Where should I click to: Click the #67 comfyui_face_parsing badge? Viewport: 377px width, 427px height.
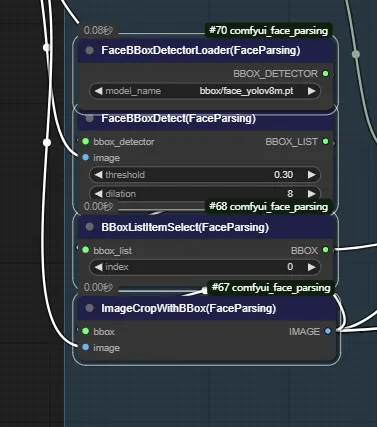[271, 287]
